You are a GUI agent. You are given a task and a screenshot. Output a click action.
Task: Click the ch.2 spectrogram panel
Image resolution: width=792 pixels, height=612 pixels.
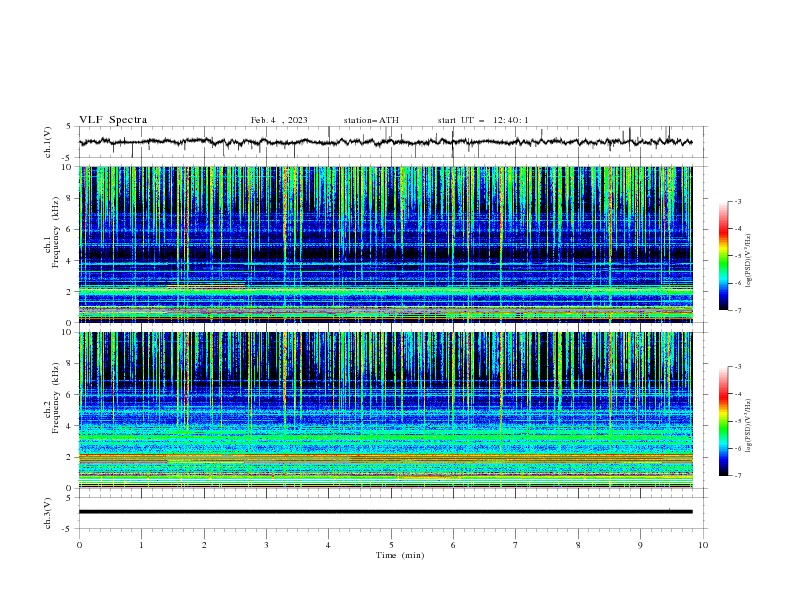point(385,410)
